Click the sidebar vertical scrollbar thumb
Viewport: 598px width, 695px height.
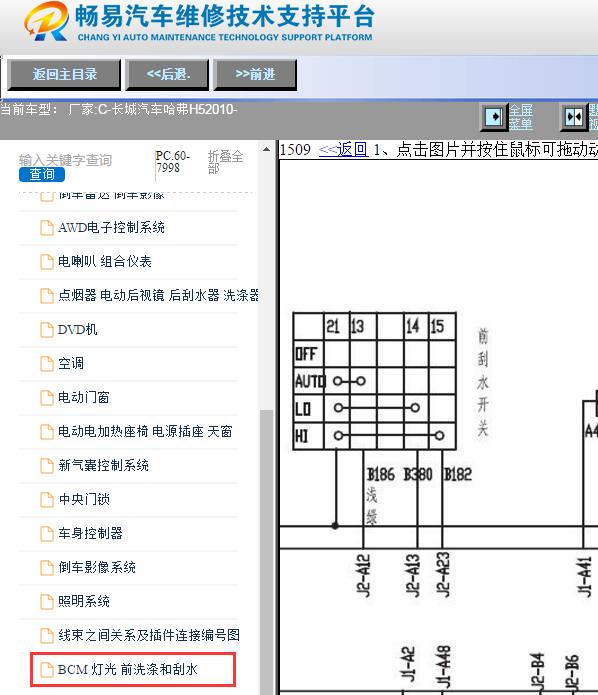point(266,552)
